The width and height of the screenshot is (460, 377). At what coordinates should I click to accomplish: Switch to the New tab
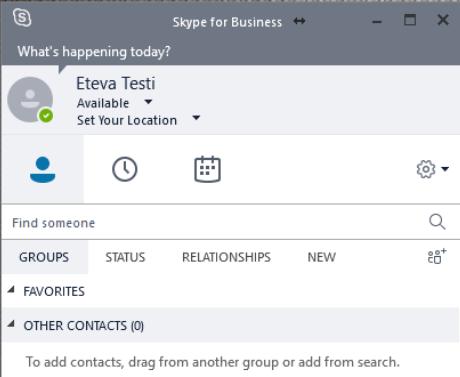click(x=322, y=257)
